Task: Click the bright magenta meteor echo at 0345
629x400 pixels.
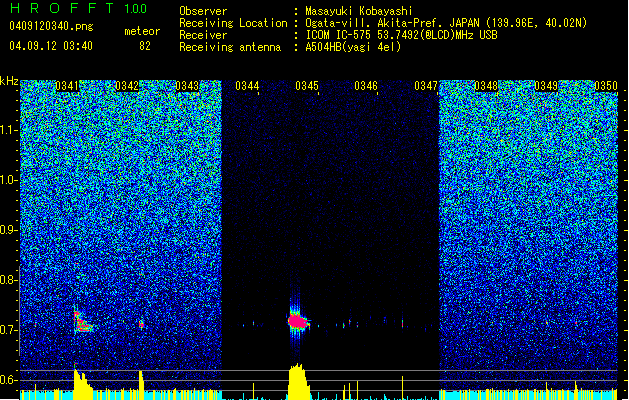Action: 298,321
